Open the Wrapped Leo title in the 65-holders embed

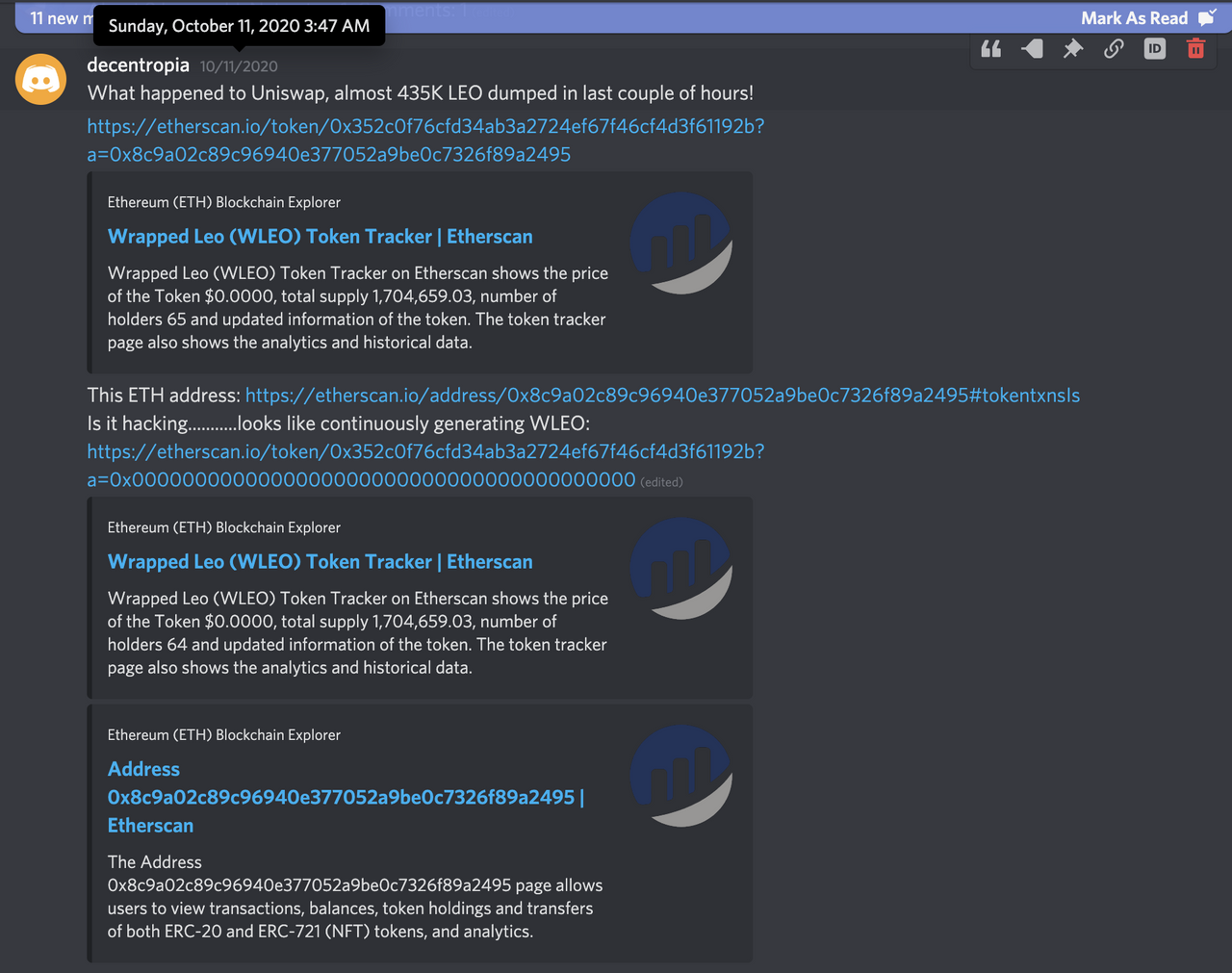(320, 237)
